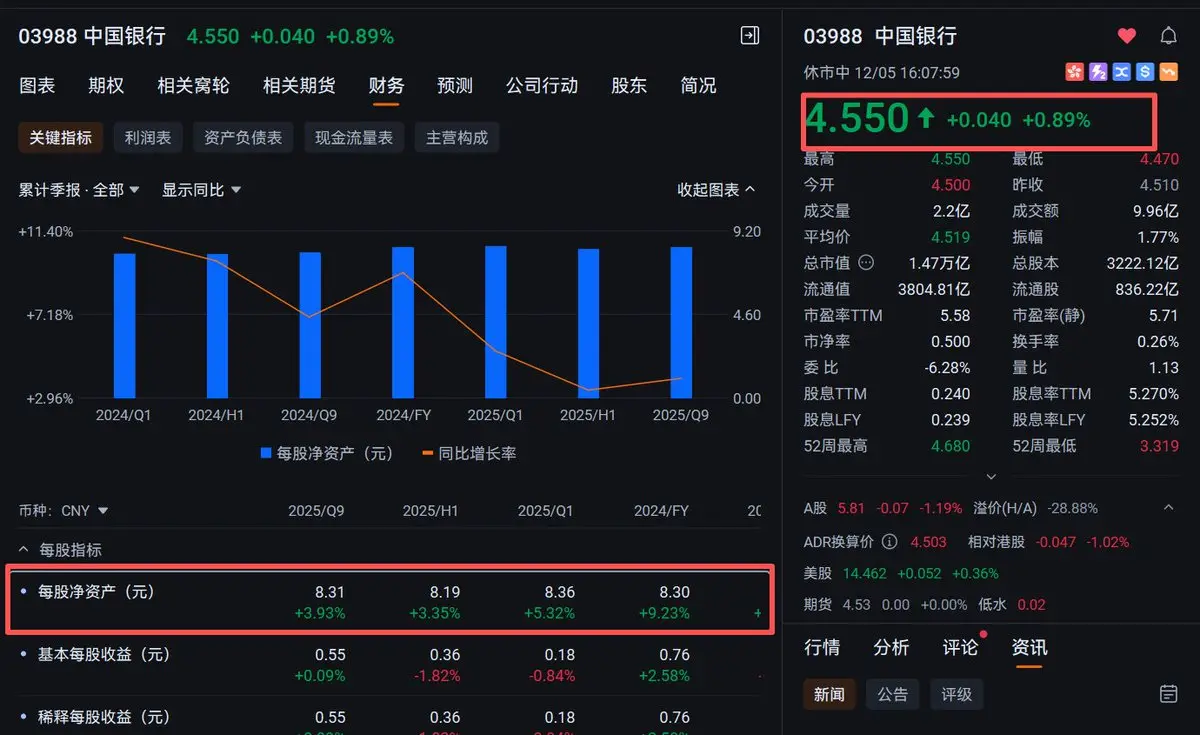Click the 2025/Q1 column header

tap(545, 510)
